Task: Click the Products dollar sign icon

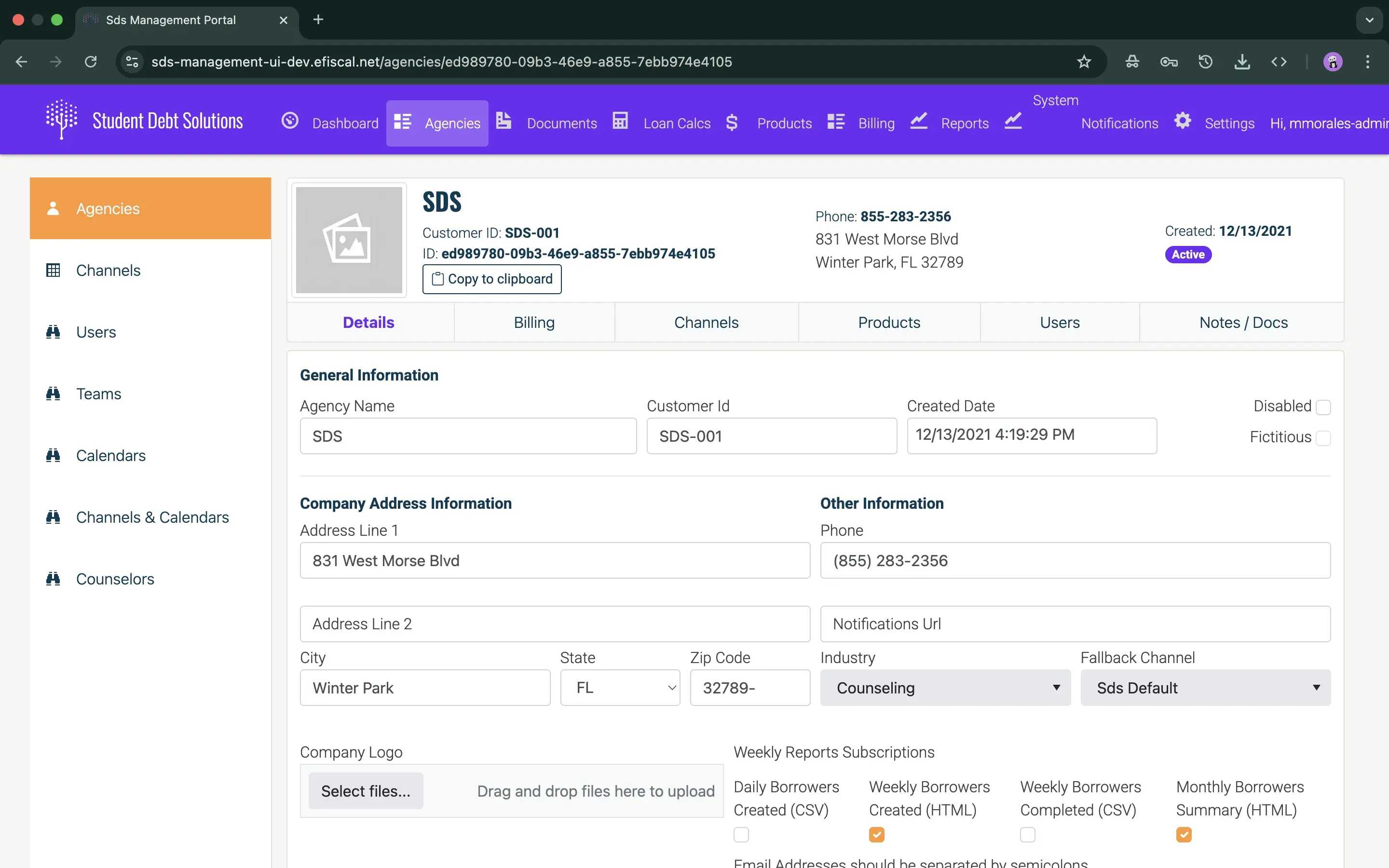Action: tap(731, 122)
